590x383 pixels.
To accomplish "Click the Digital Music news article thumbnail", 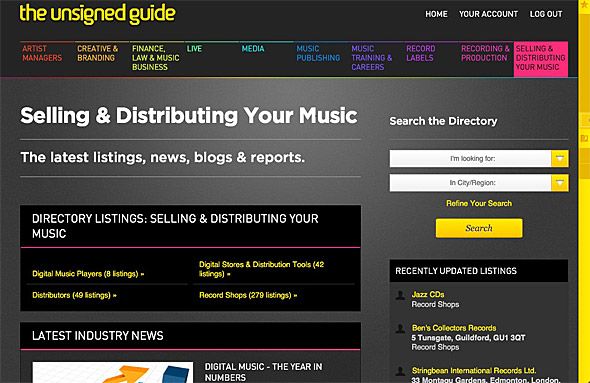I will [x=113, y=372].
